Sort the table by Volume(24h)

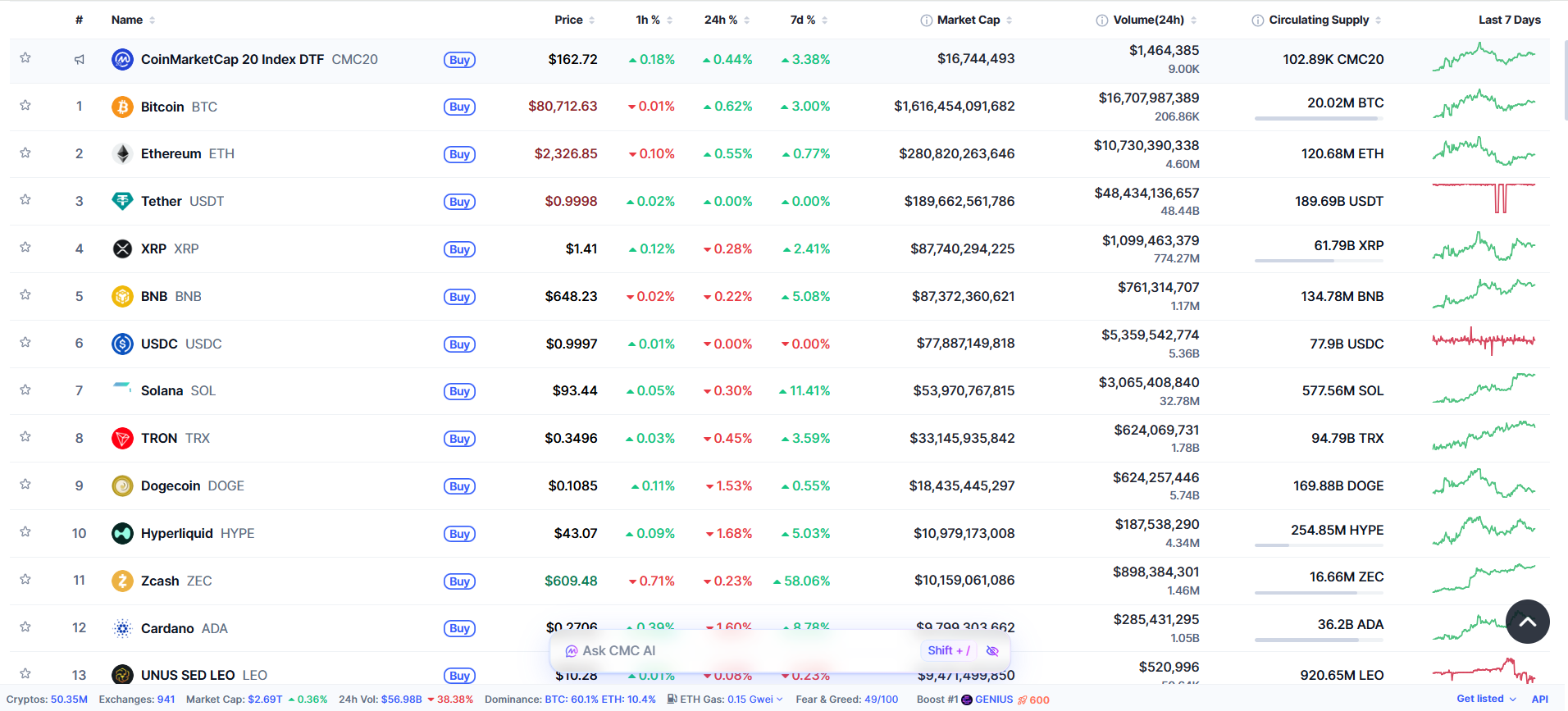1155,20
